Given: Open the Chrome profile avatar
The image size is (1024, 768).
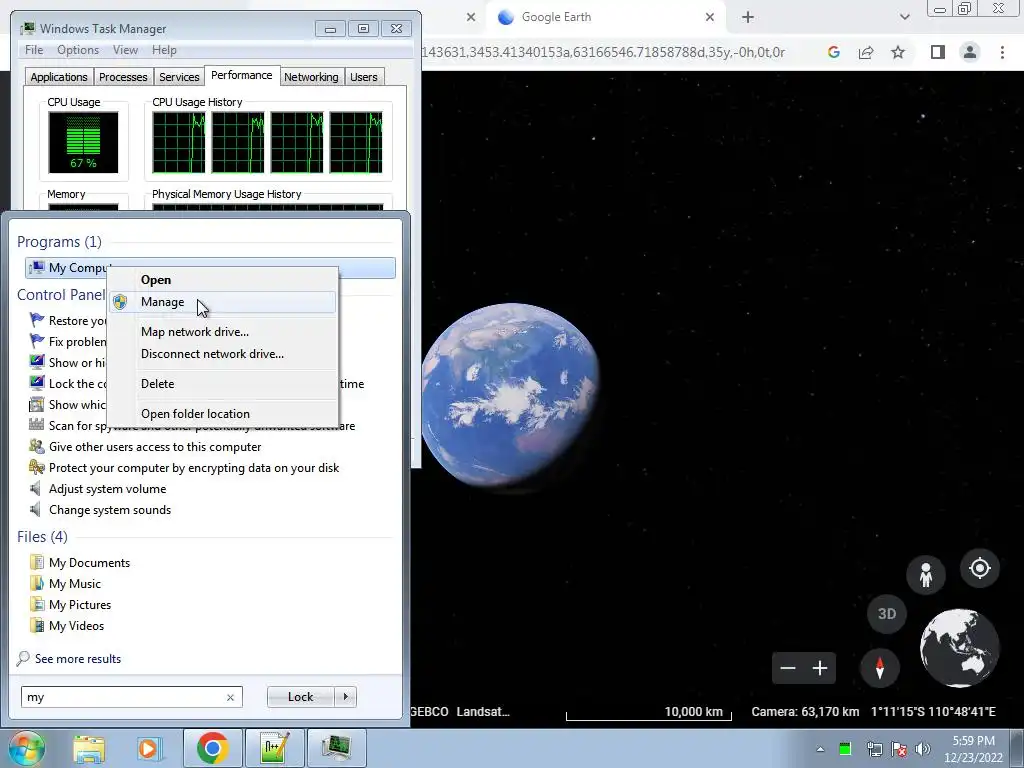Looking at the screenshot, I should click(x=970, y=52).
